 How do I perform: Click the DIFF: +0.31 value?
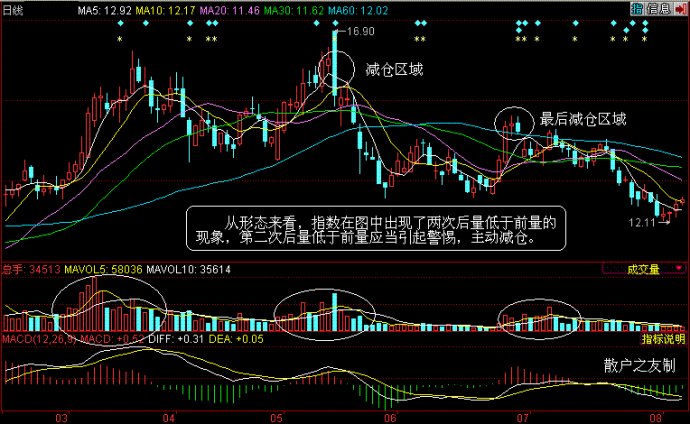point(176,339)
